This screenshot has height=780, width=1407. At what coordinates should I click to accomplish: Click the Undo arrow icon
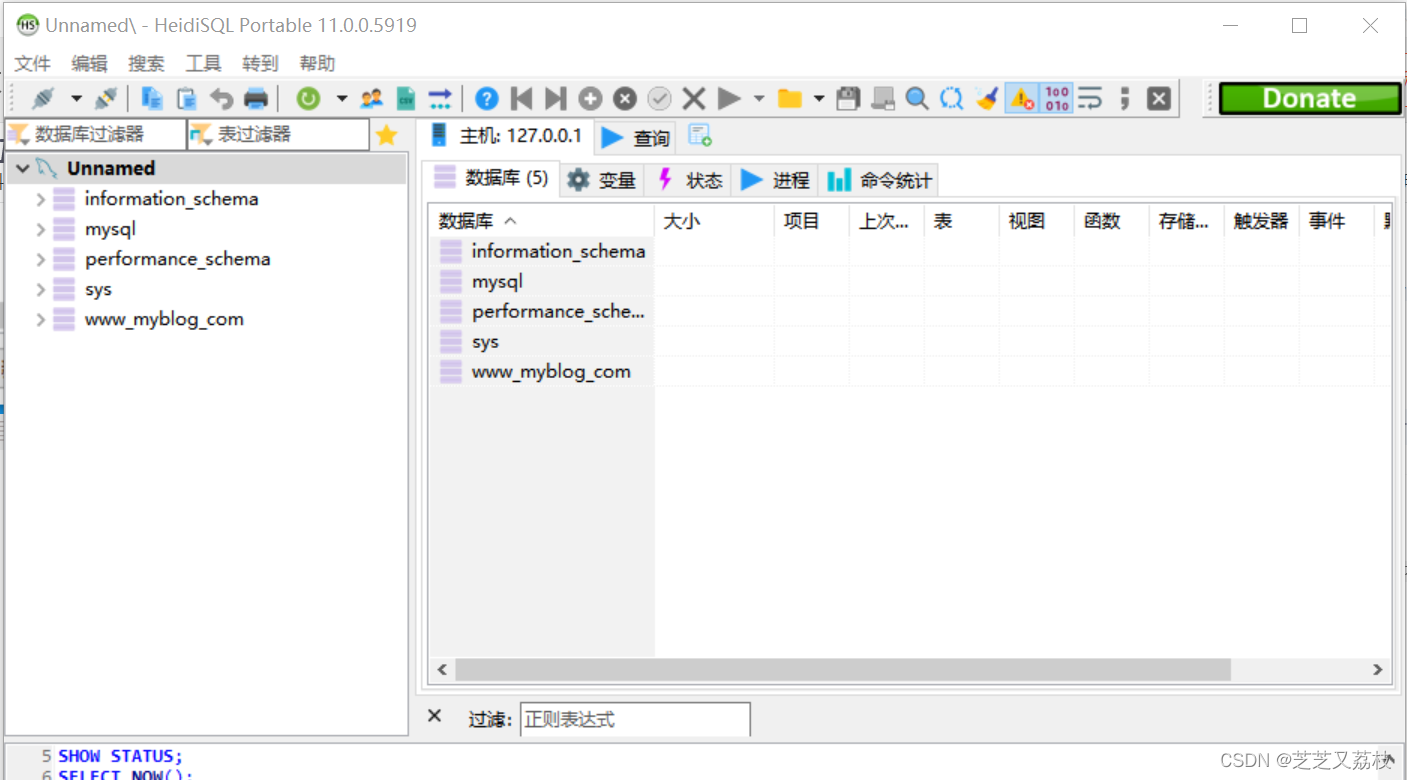[221, 98]
